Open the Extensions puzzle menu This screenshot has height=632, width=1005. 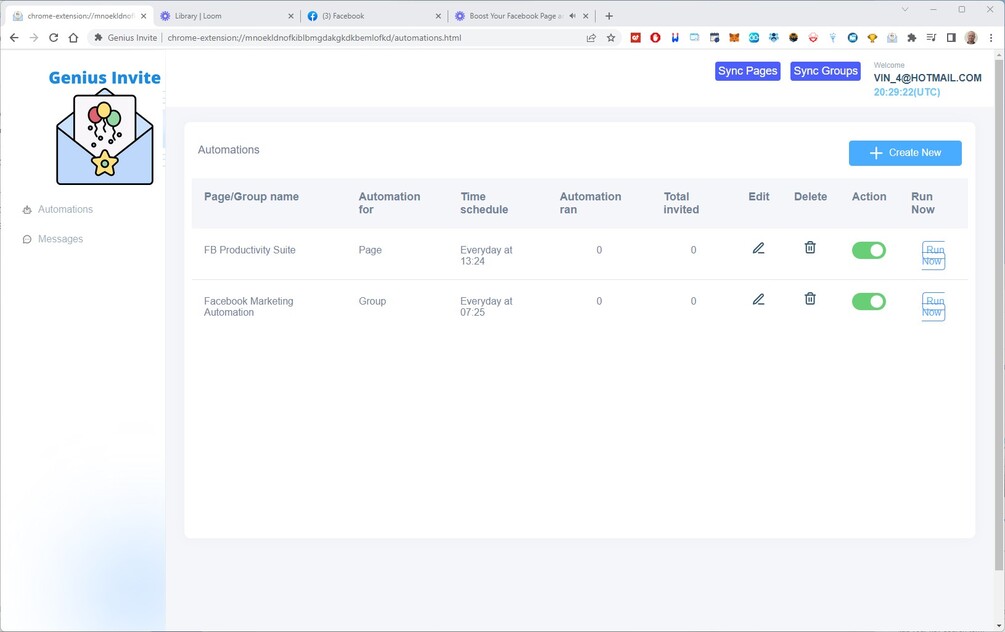(911, 38)
